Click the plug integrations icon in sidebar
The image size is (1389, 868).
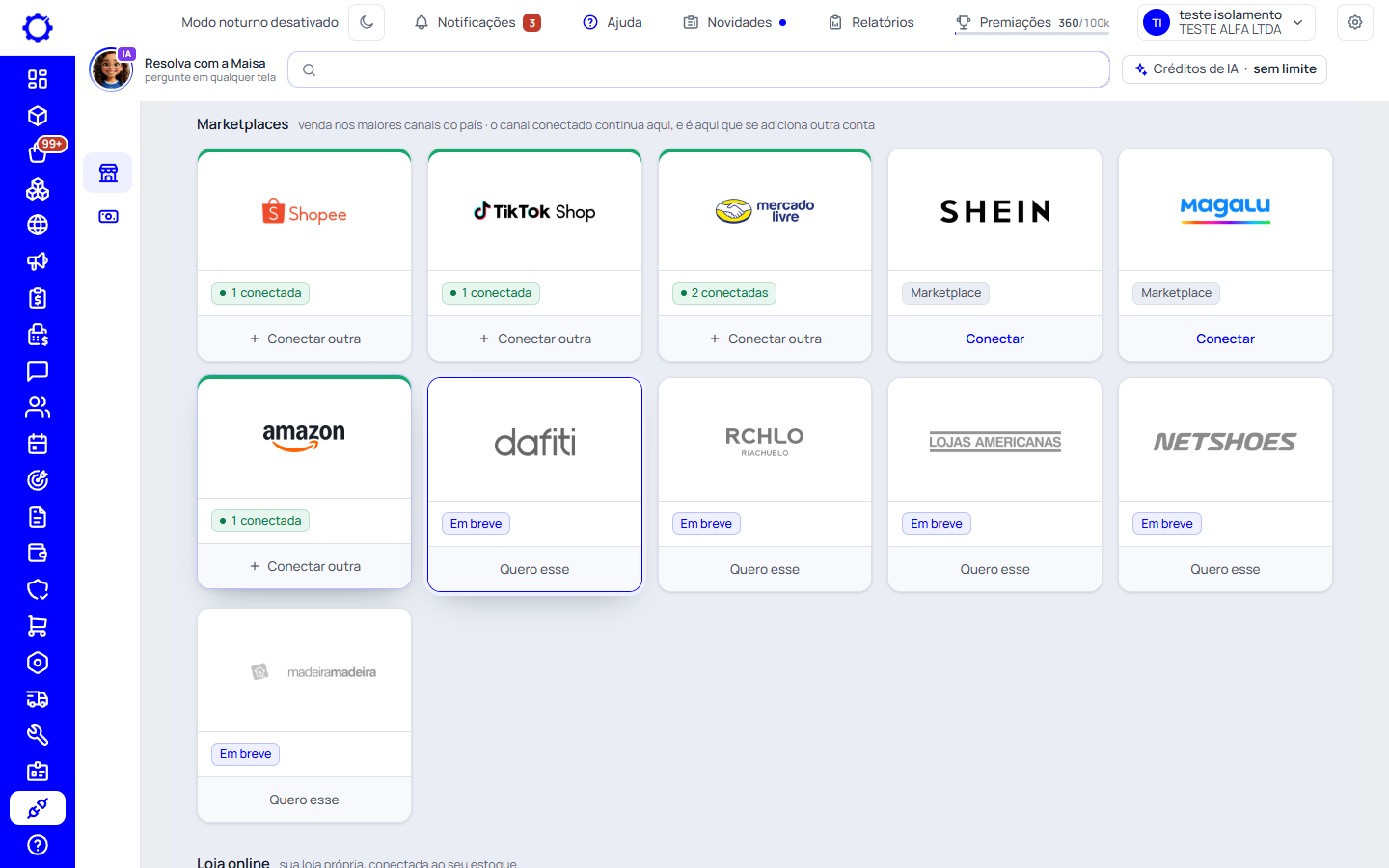click(38, 808)
